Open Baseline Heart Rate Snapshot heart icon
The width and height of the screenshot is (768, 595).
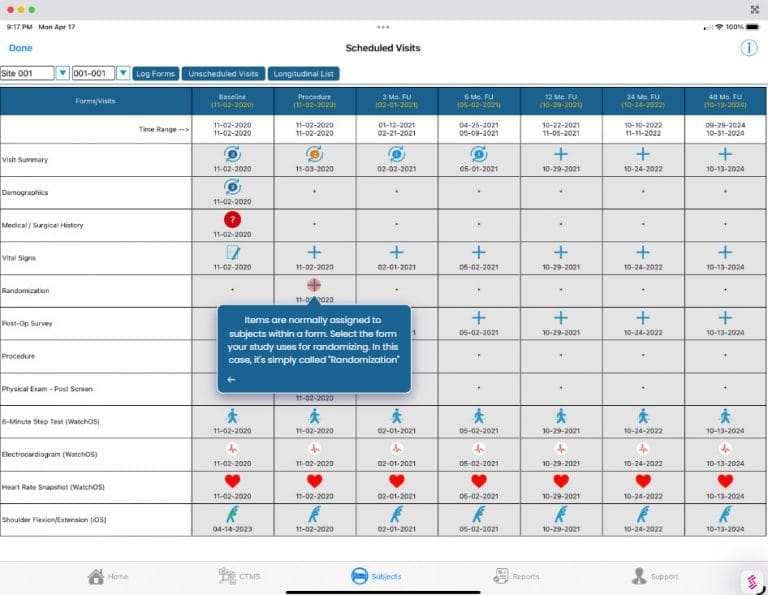coord(233,481)
